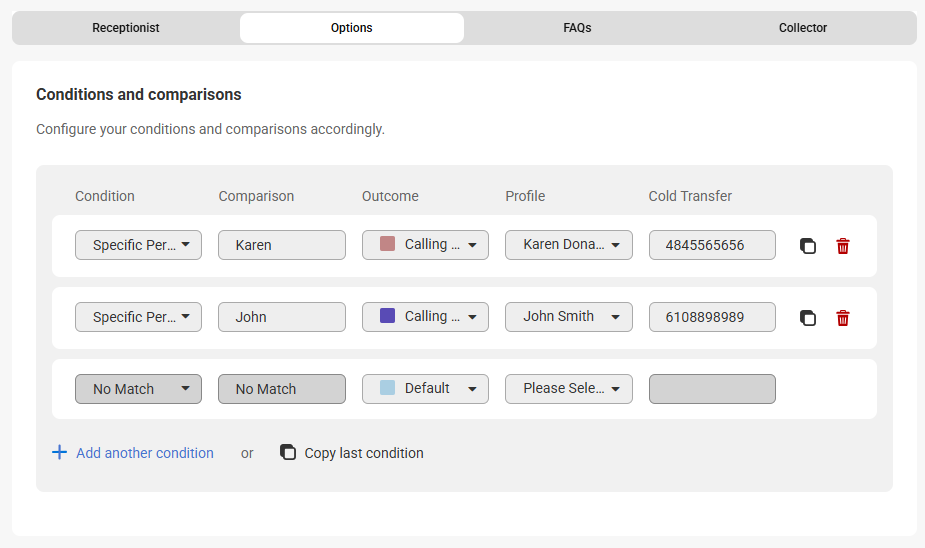Click the plus icon to add condition
This screenshot has width=925, height=548.
[x=59, y=453]
